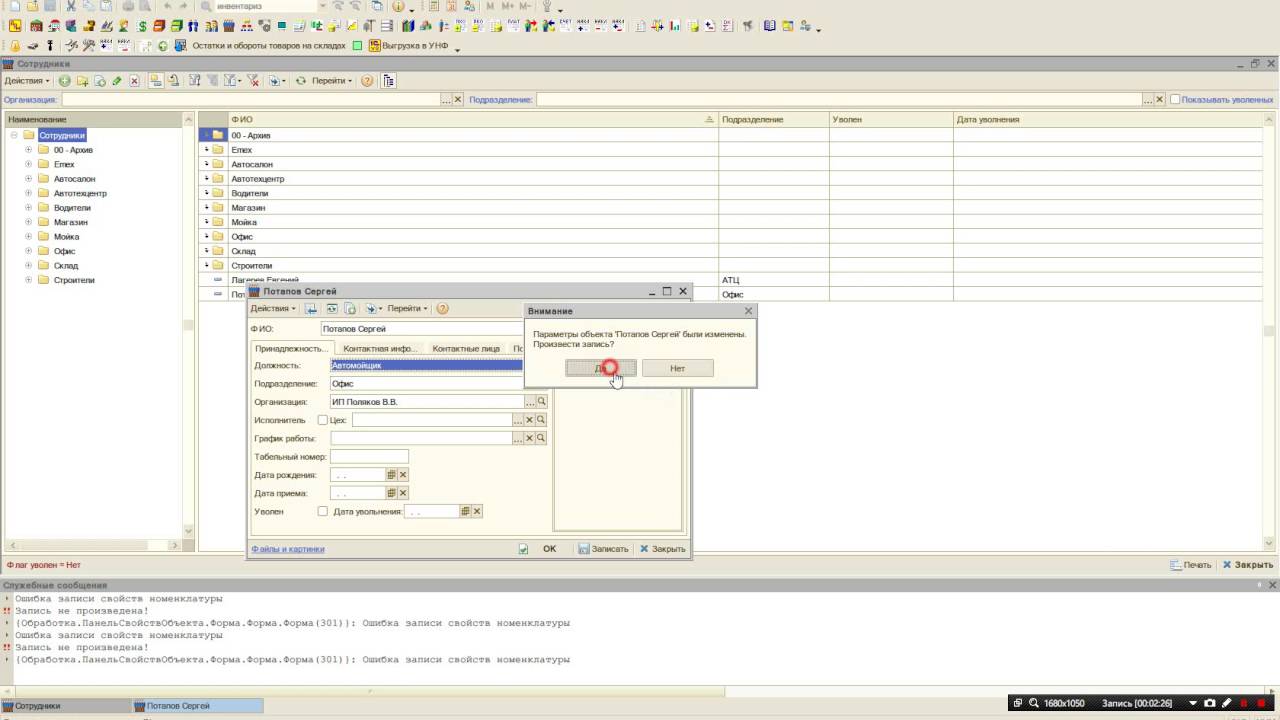Click the open book icon in second toolbar

pyautogui.click(x=769, y=26)
